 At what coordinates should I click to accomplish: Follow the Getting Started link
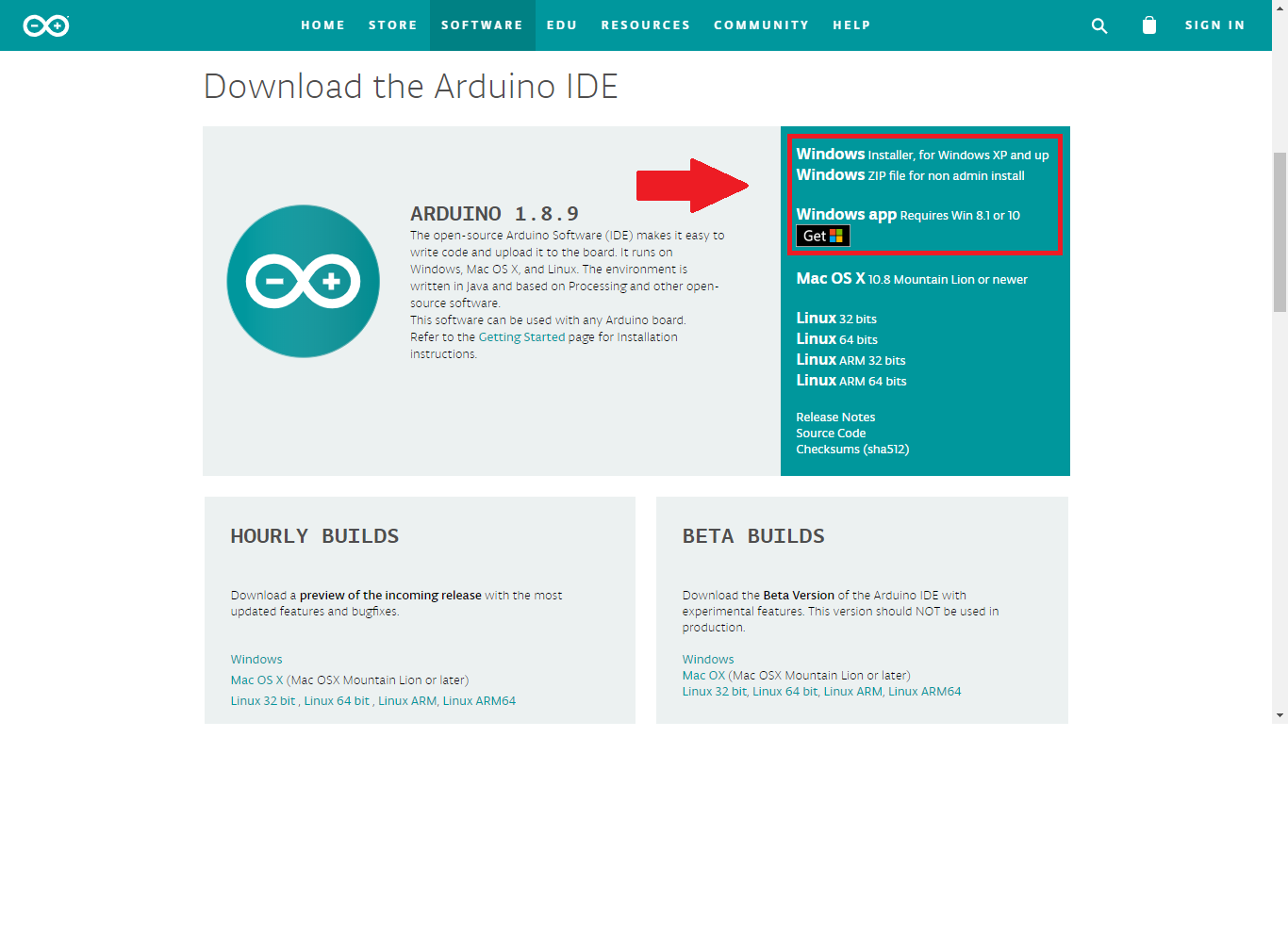tap(521, 337)
